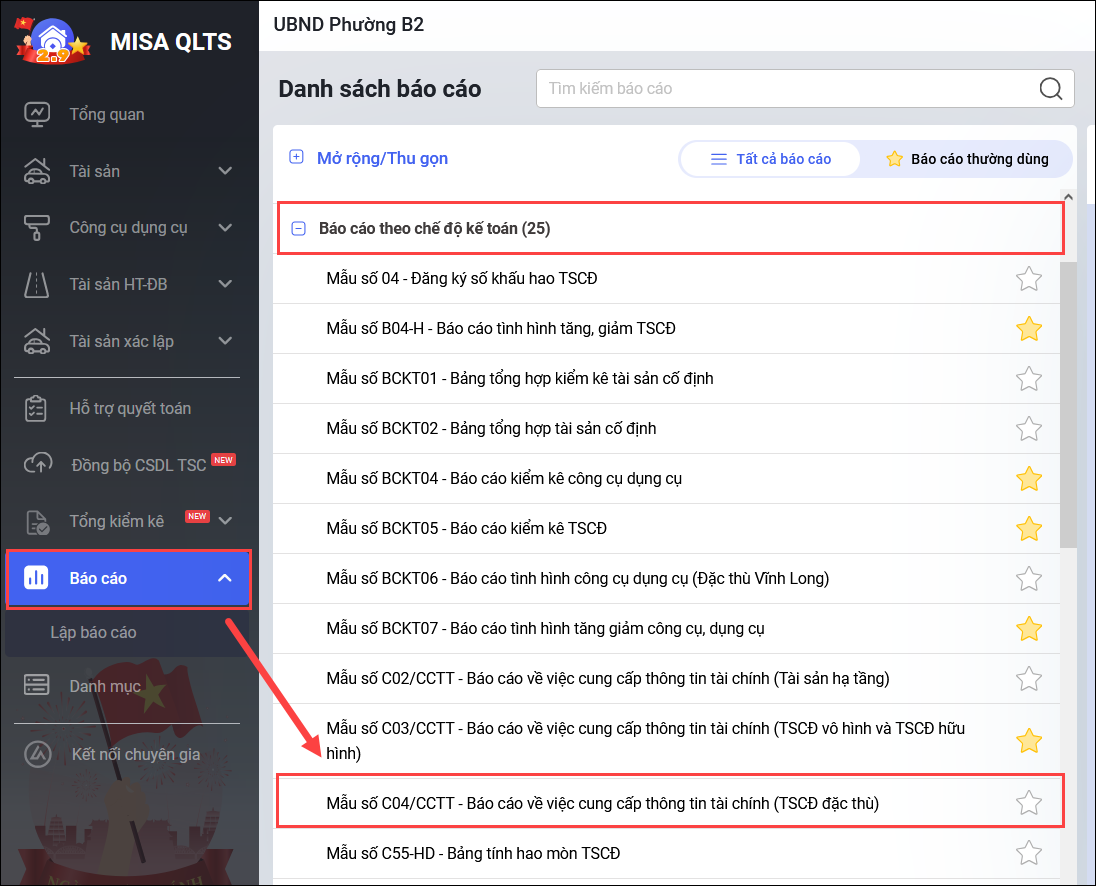Click Đồng bộ CSDL TSC cloud icon
1096x886 pixels.
(38, 463)
